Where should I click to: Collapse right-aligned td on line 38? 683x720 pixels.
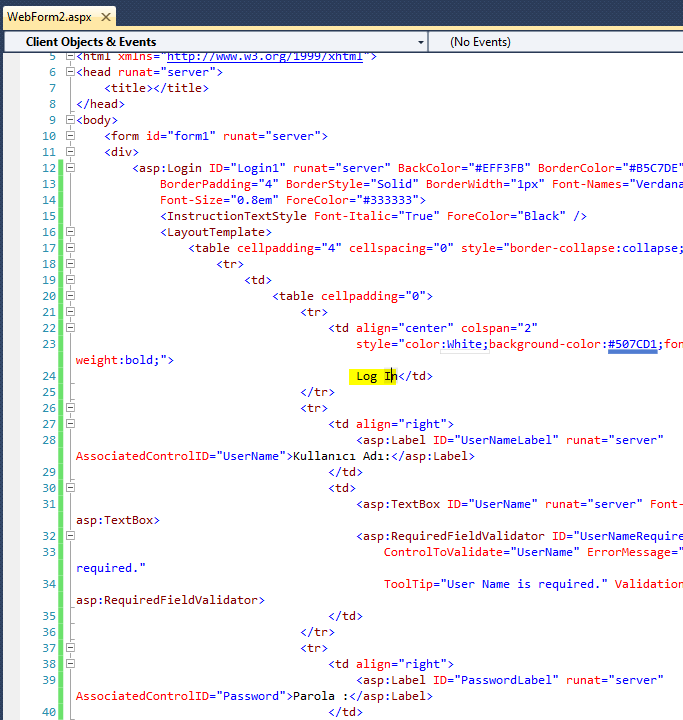pos(70,664)
